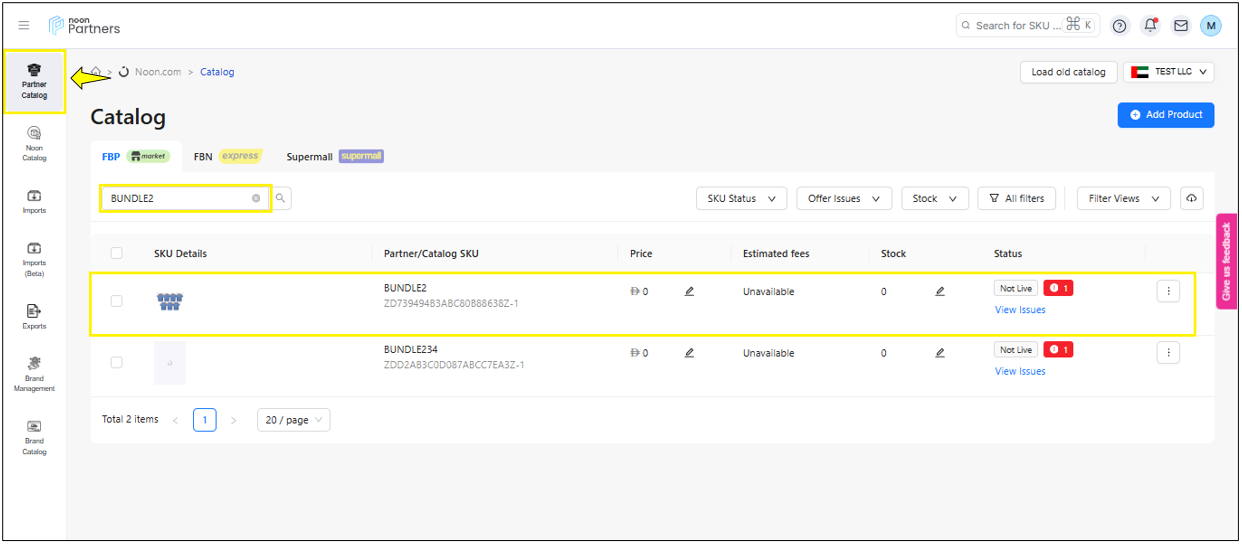Go to Imports in the sidebar
The height and width of the screenshot is (544, 1242).
[x=34, y=201]
